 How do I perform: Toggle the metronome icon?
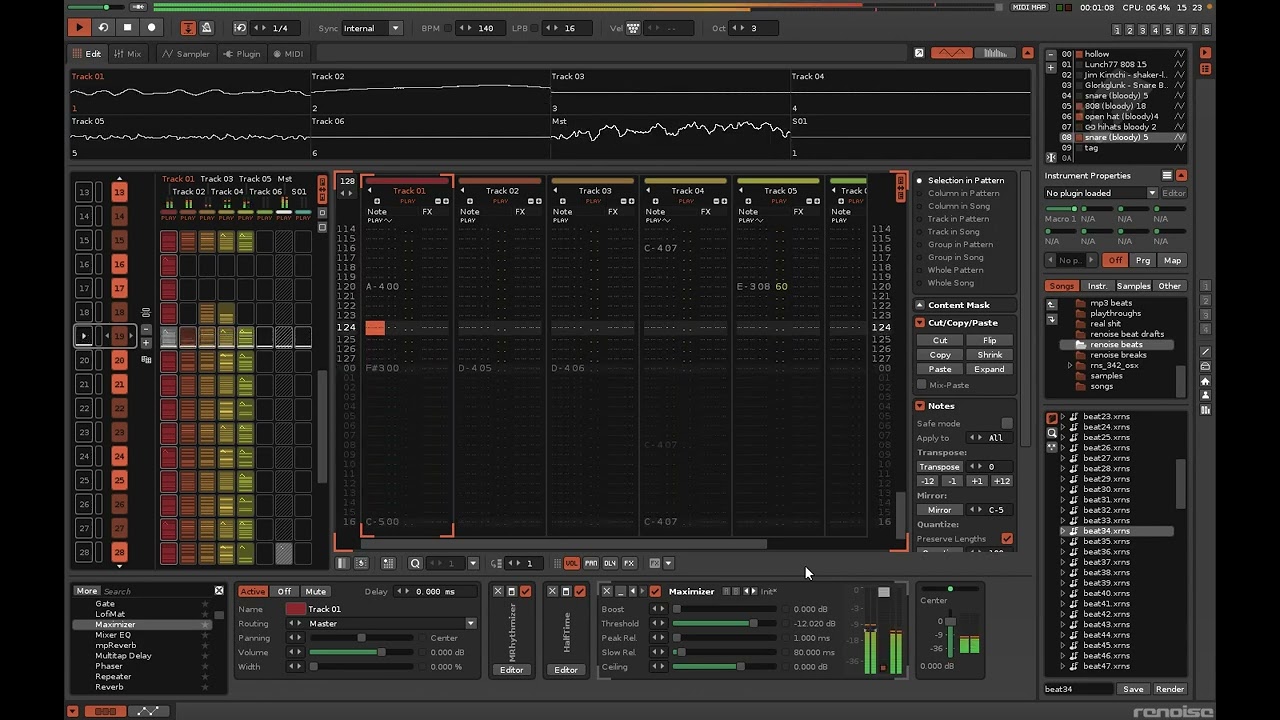coord(206,28)
